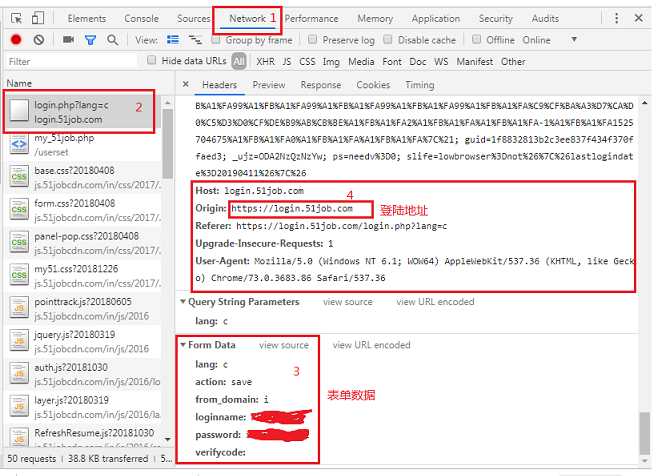Open the Cookies tab
The height and width of the screenshot is (476, 659).
click(x=373, y=84)
